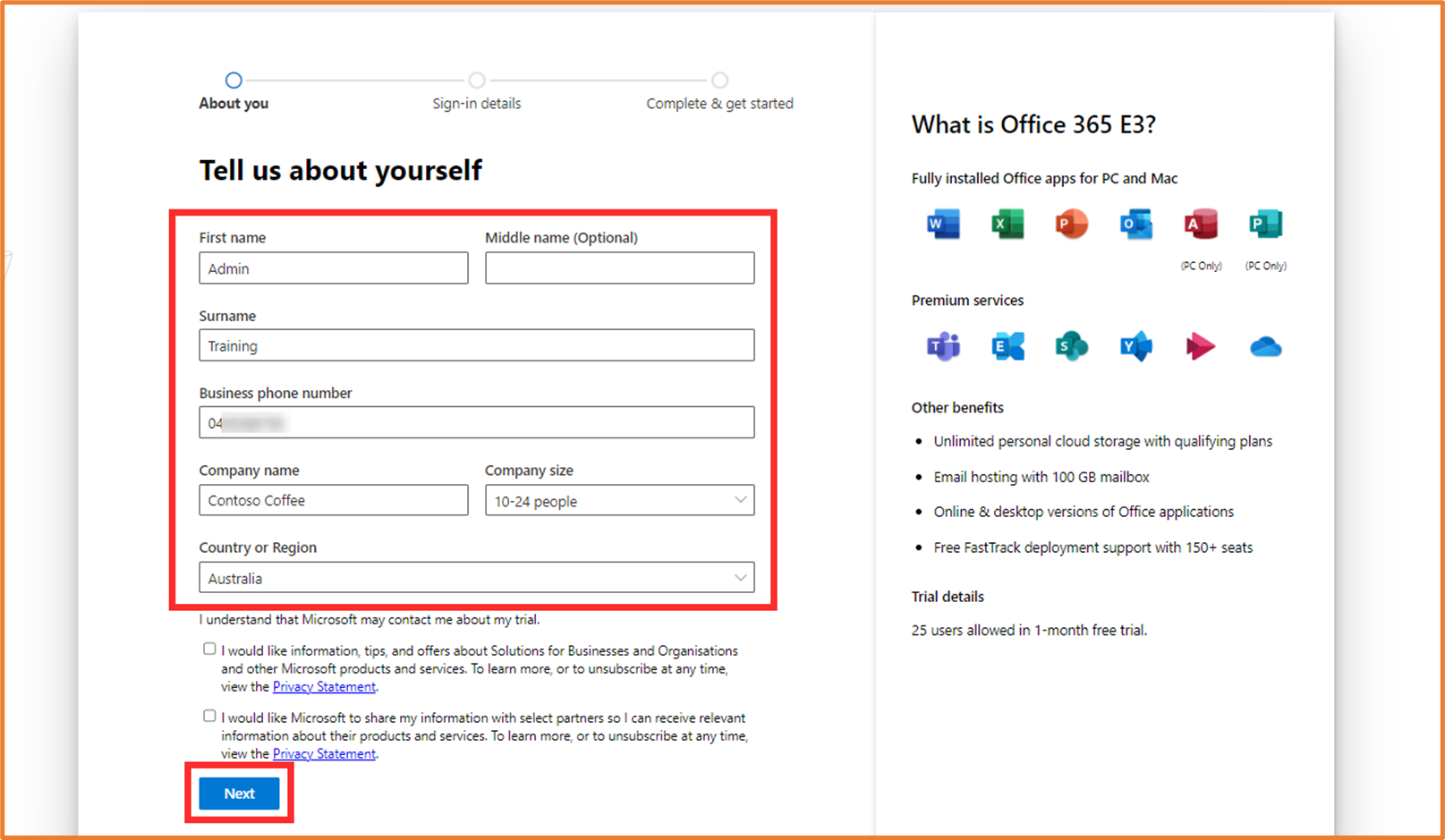This screenshot has width=1445, height=840.
Task: Click the Excel app icon
Action: [1007, 224]
